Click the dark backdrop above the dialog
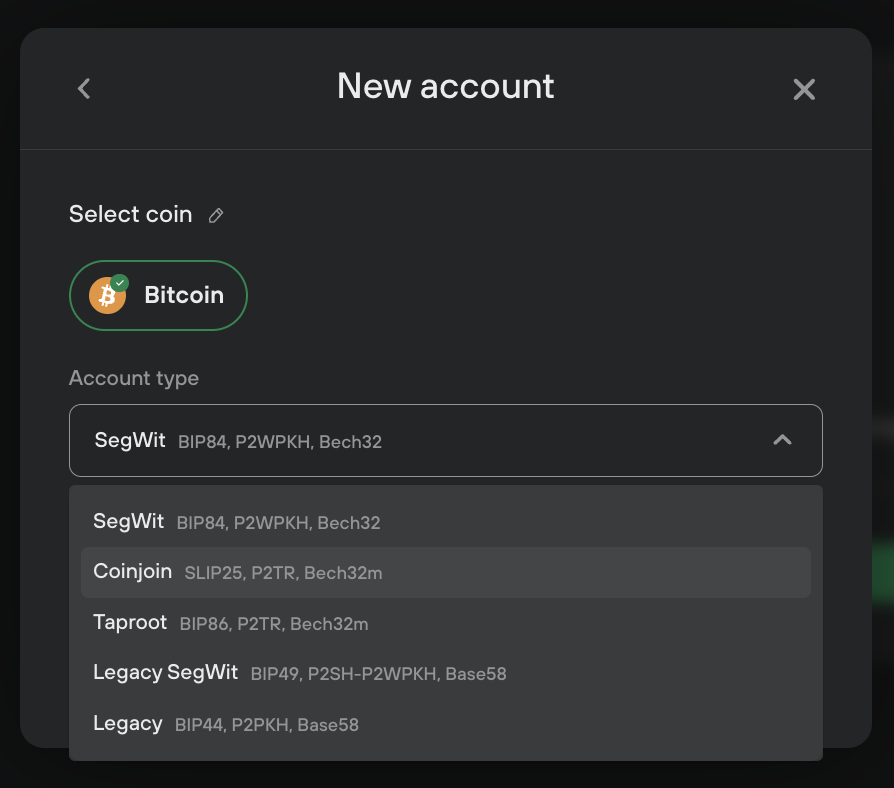Viewport: 894px width, 788px height. pyautogui.click(x=447, y=13)
